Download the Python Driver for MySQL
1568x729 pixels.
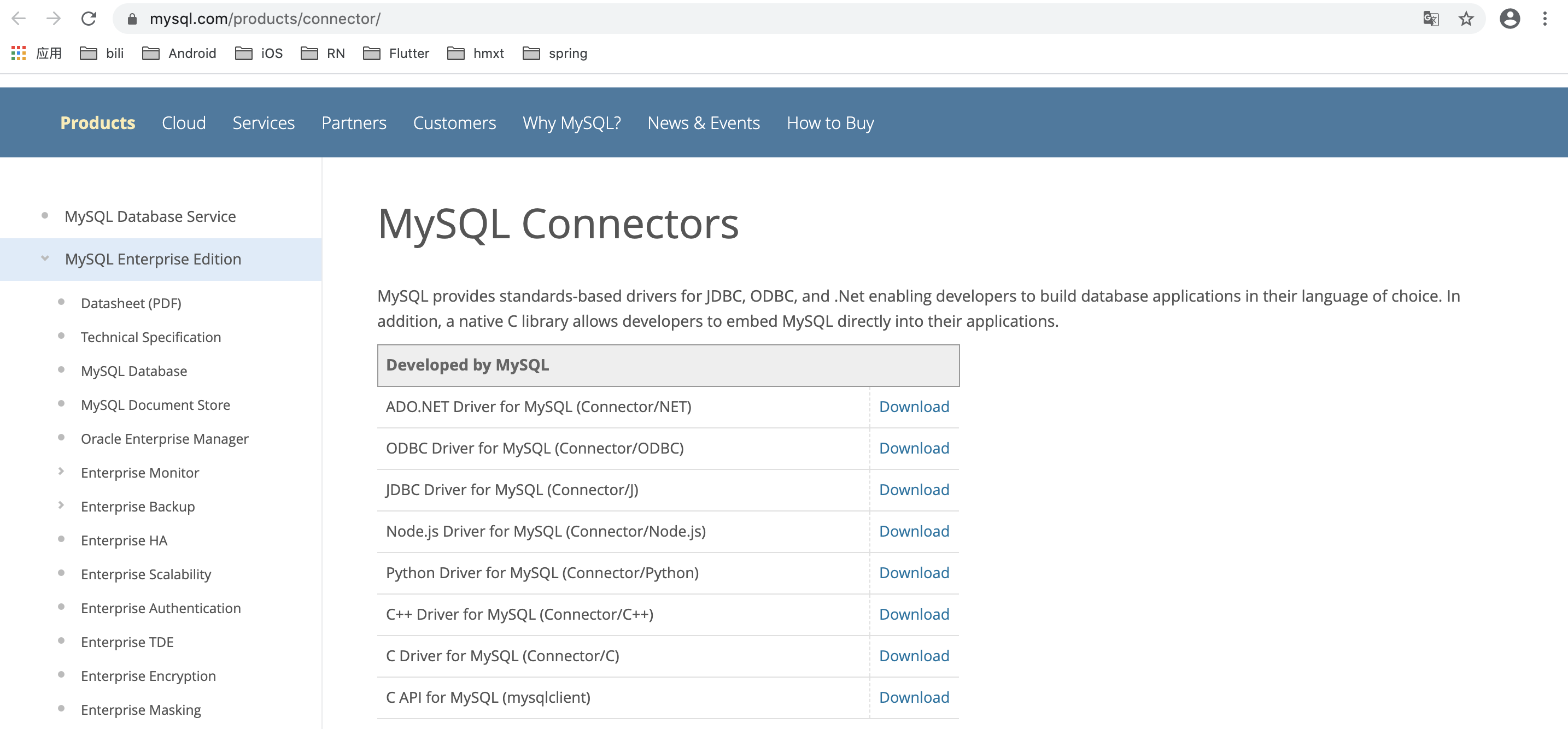click(914, 573)
